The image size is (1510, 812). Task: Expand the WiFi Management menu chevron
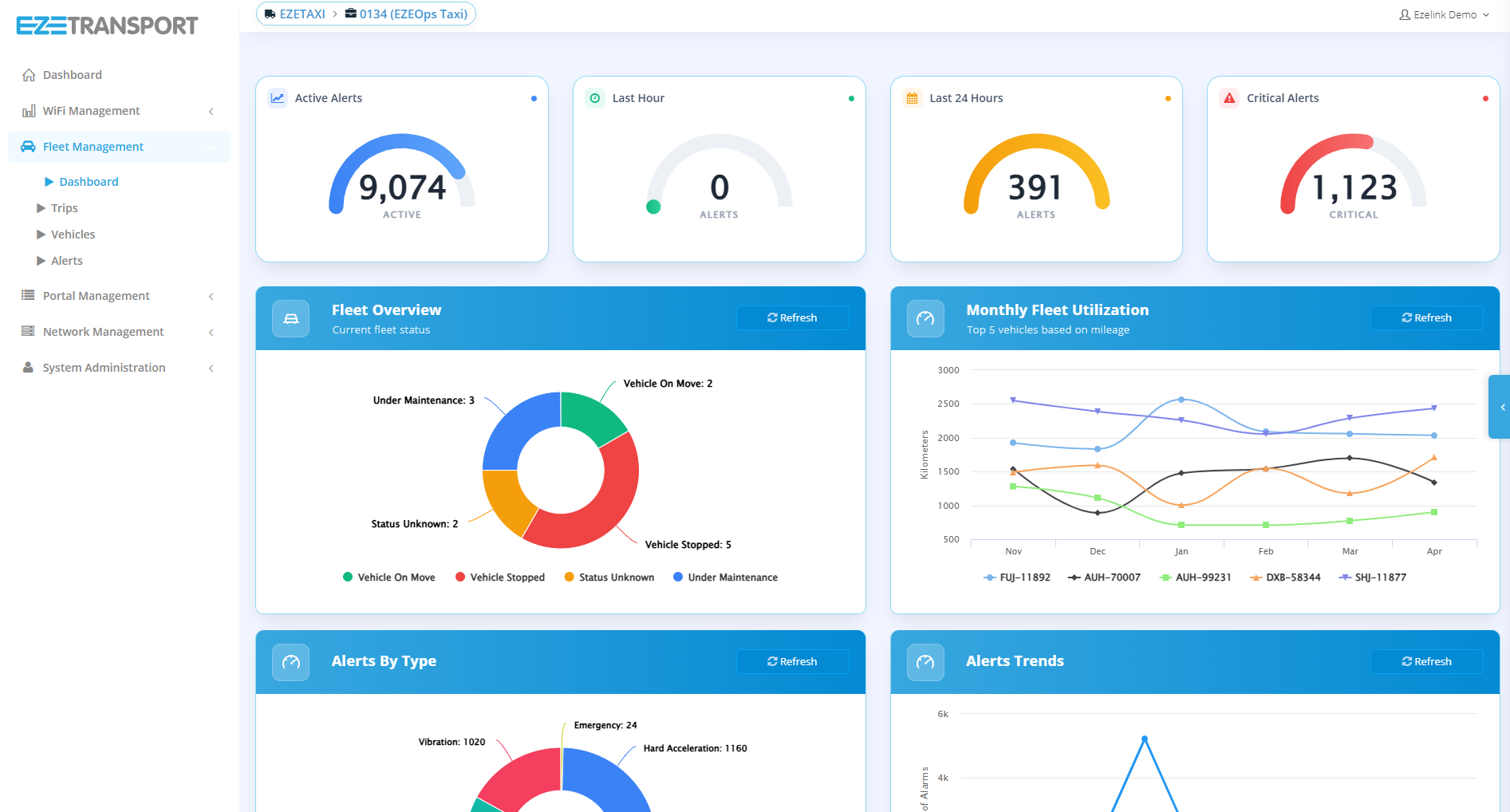211,112
